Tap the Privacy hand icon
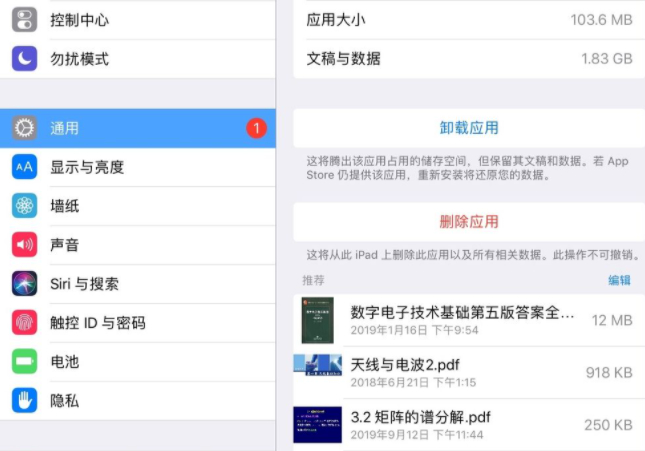 pos(24,400)
